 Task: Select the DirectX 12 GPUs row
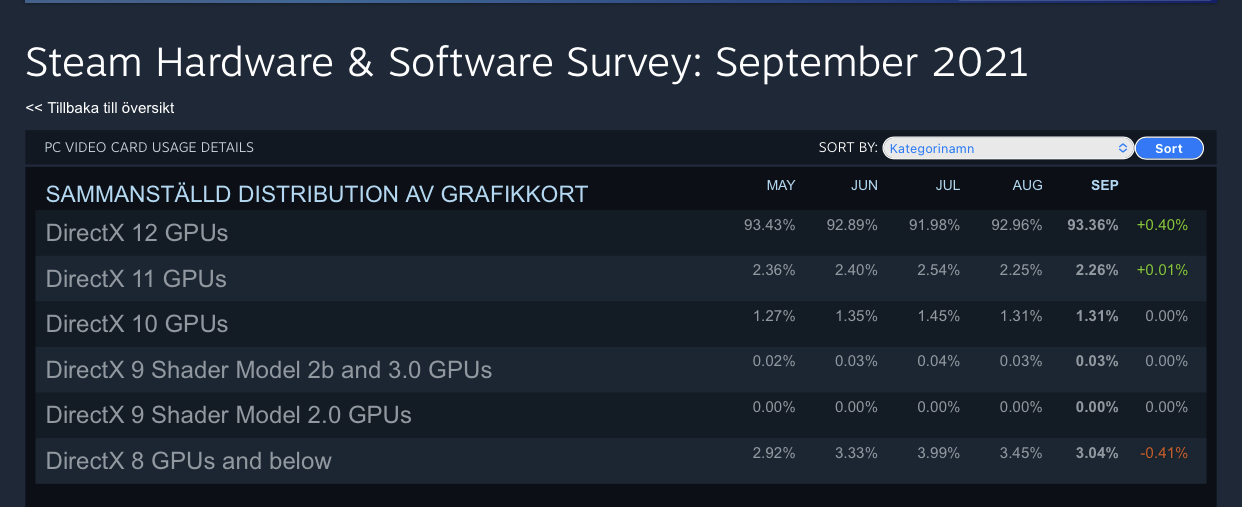[x=137, y=233]
